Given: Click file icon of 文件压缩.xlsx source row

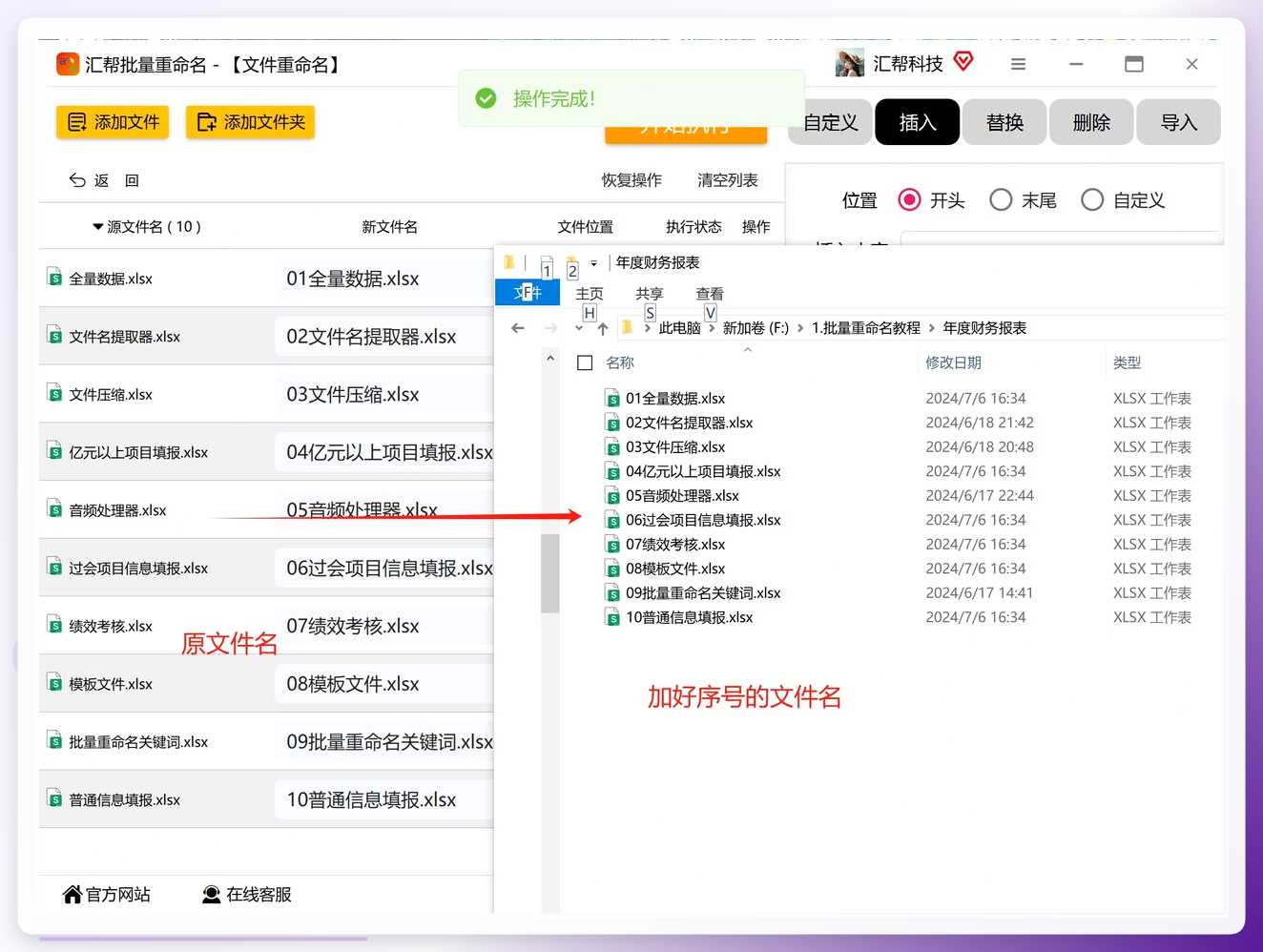Looking at the screenshot, I should (55, 393).
